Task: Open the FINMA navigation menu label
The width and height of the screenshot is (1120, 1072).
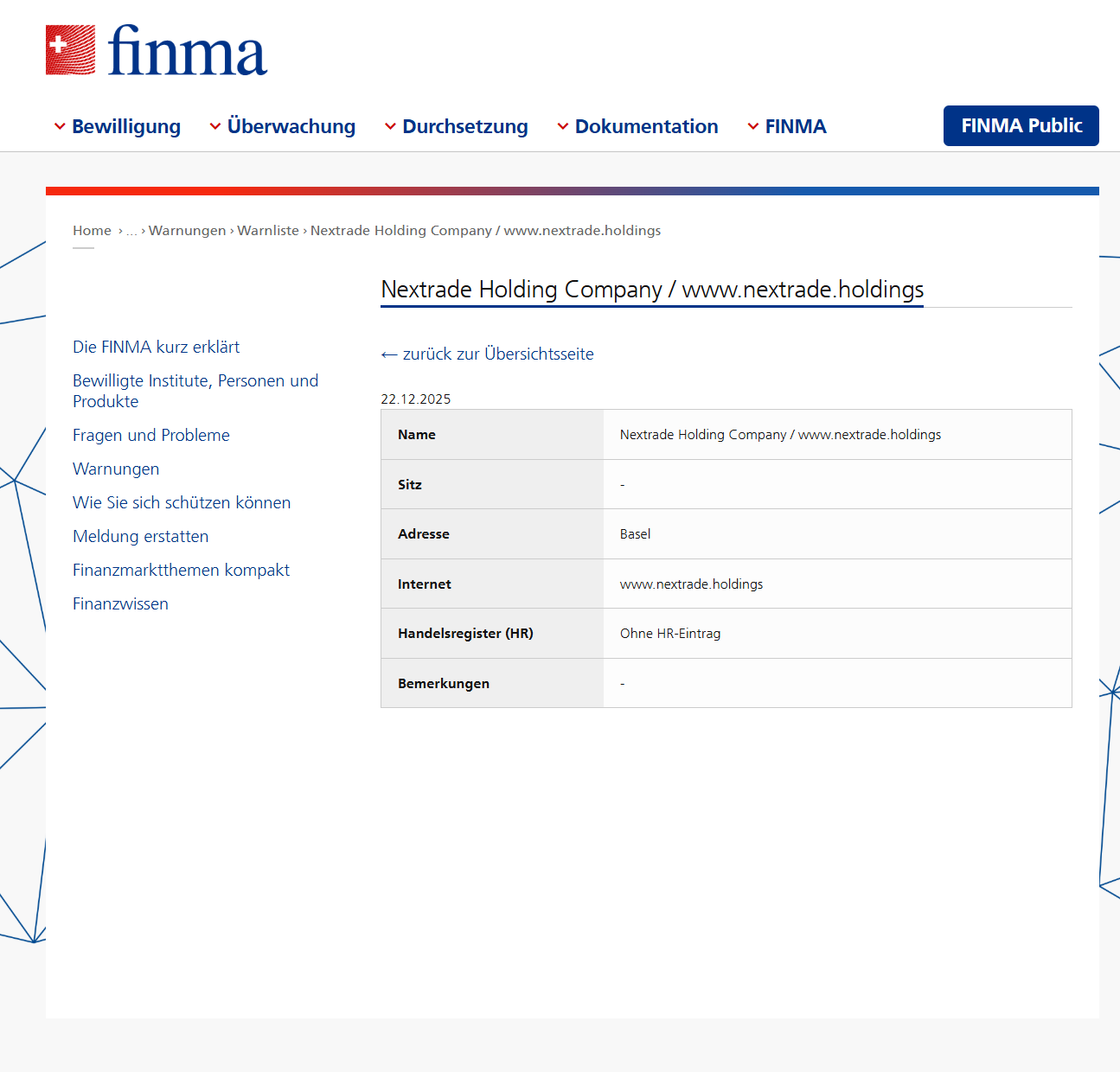Action: pyautogui.click(x=796, y=126)
